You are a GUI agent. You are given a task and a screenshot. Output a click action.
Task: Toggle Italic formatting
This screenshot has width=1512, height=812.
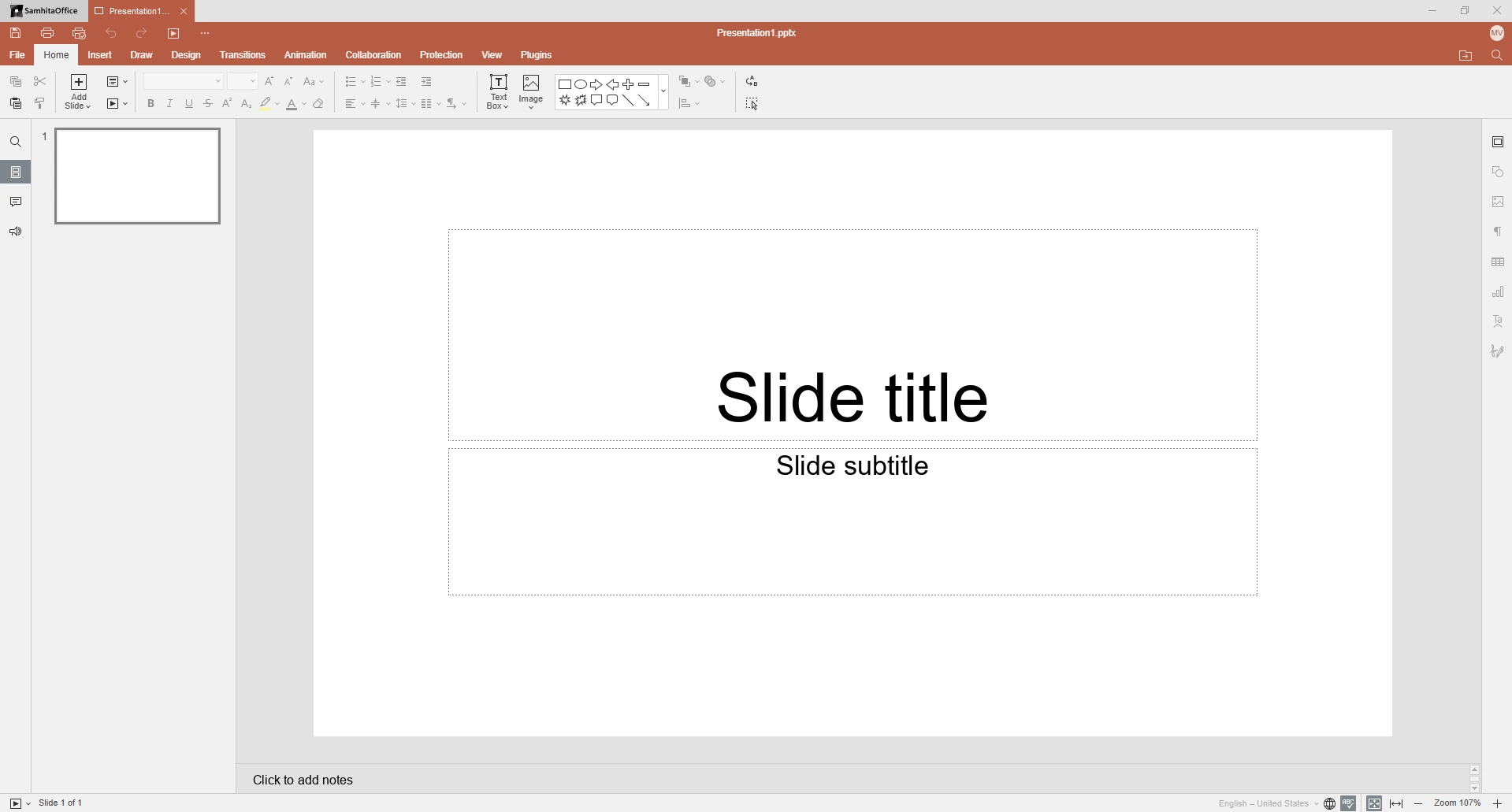[169, 104]
